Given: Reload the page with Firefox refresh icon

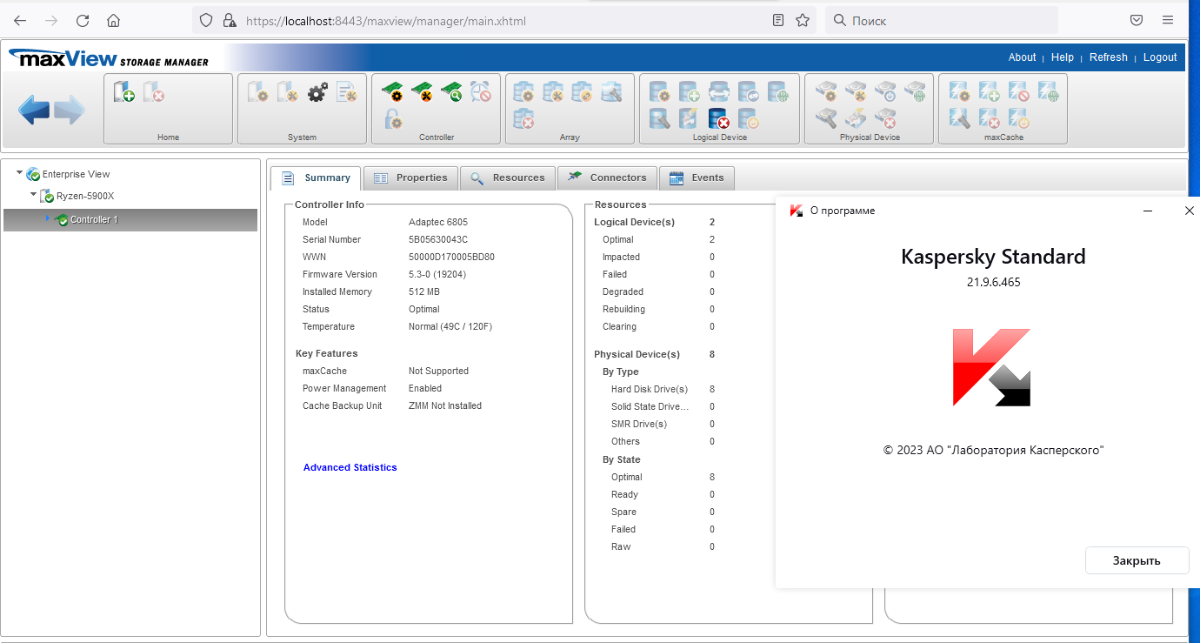Looking at the screenshot, I should (82, 20).
